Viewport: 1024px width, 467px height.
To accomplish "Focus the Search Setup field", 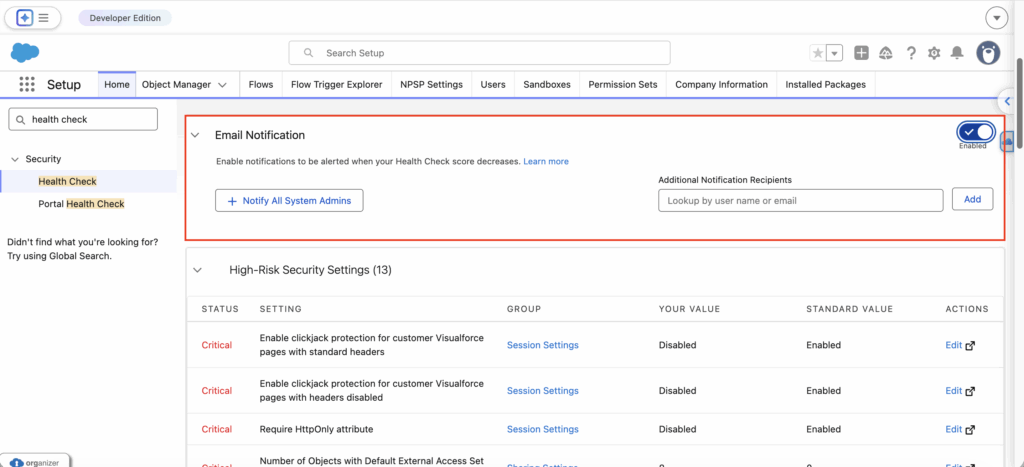I will point(479,53).
